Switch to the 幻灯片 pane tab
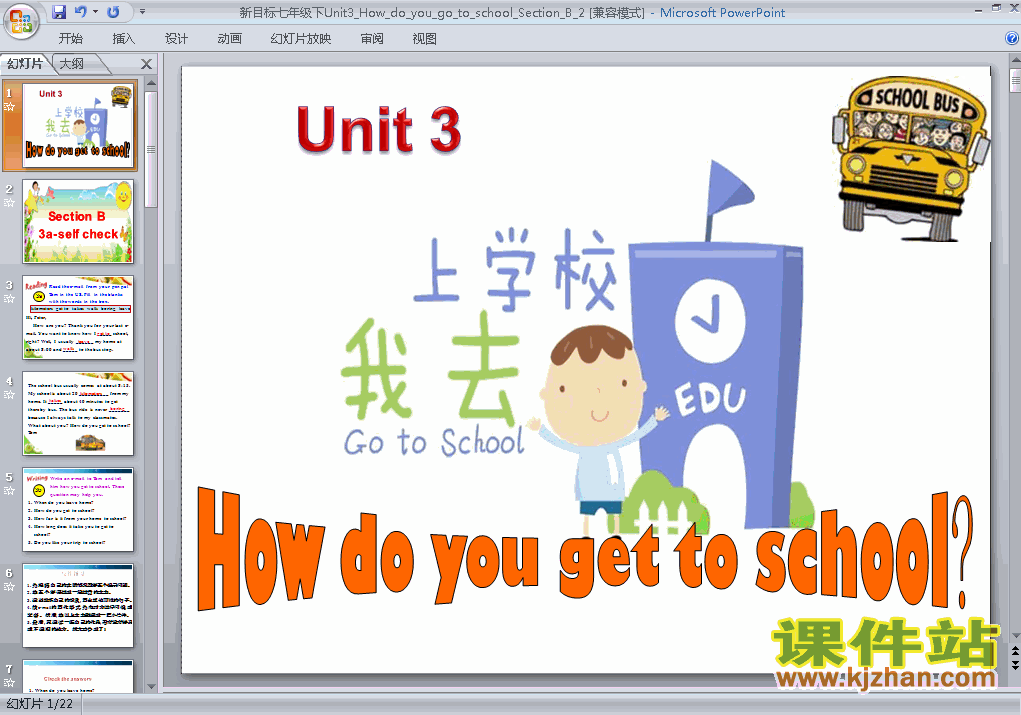This screenshot has width=1021, height=715. 25,63
